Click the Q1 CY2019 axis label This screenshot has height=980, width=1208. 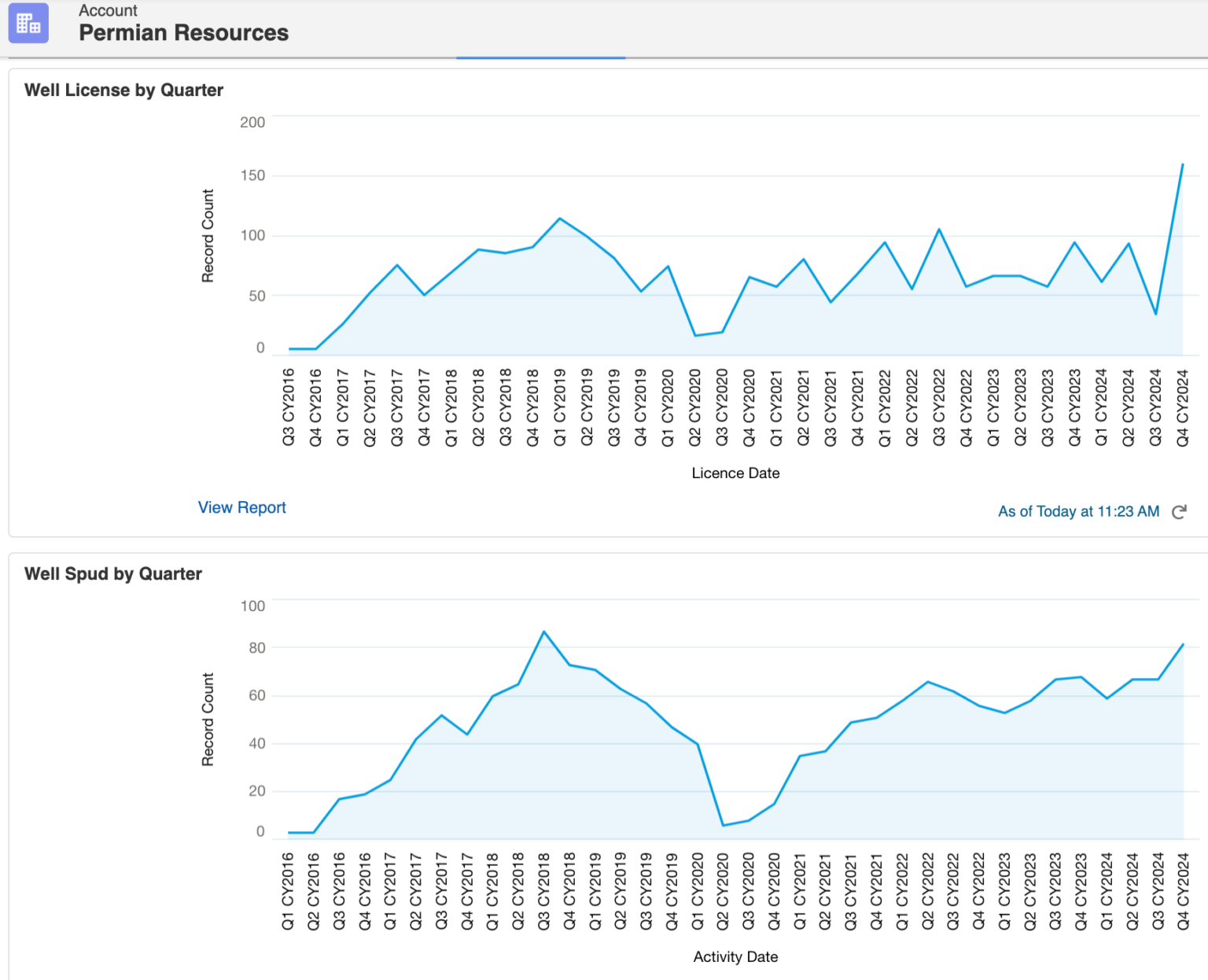[x=560, y=407]
